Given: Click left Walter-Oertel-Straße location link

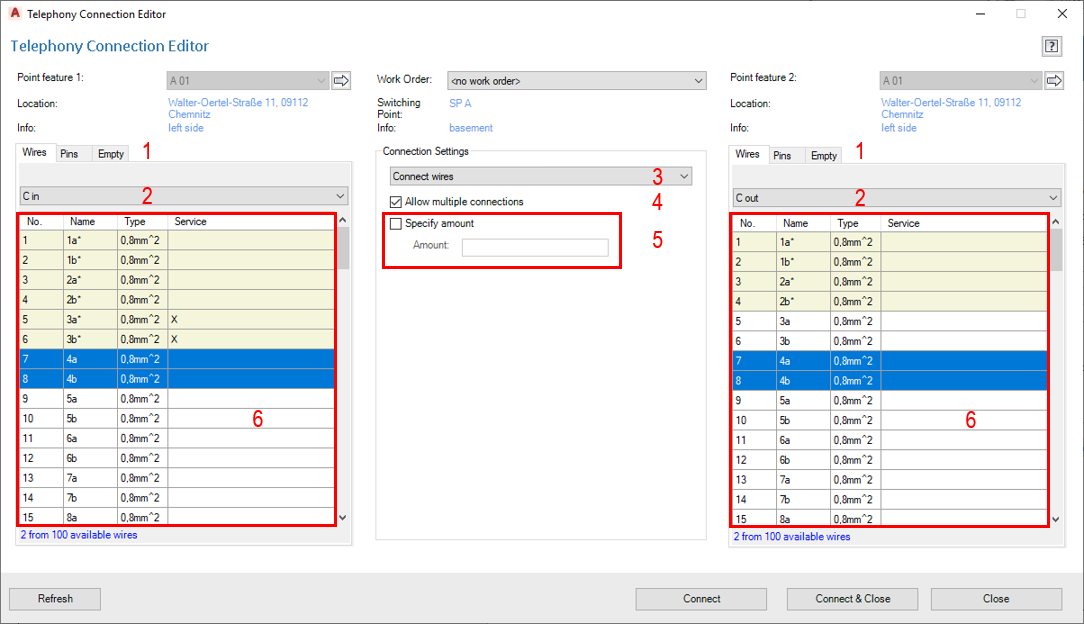Looking at the screenshot, I should pyautogui.click(x=238, y=108).
